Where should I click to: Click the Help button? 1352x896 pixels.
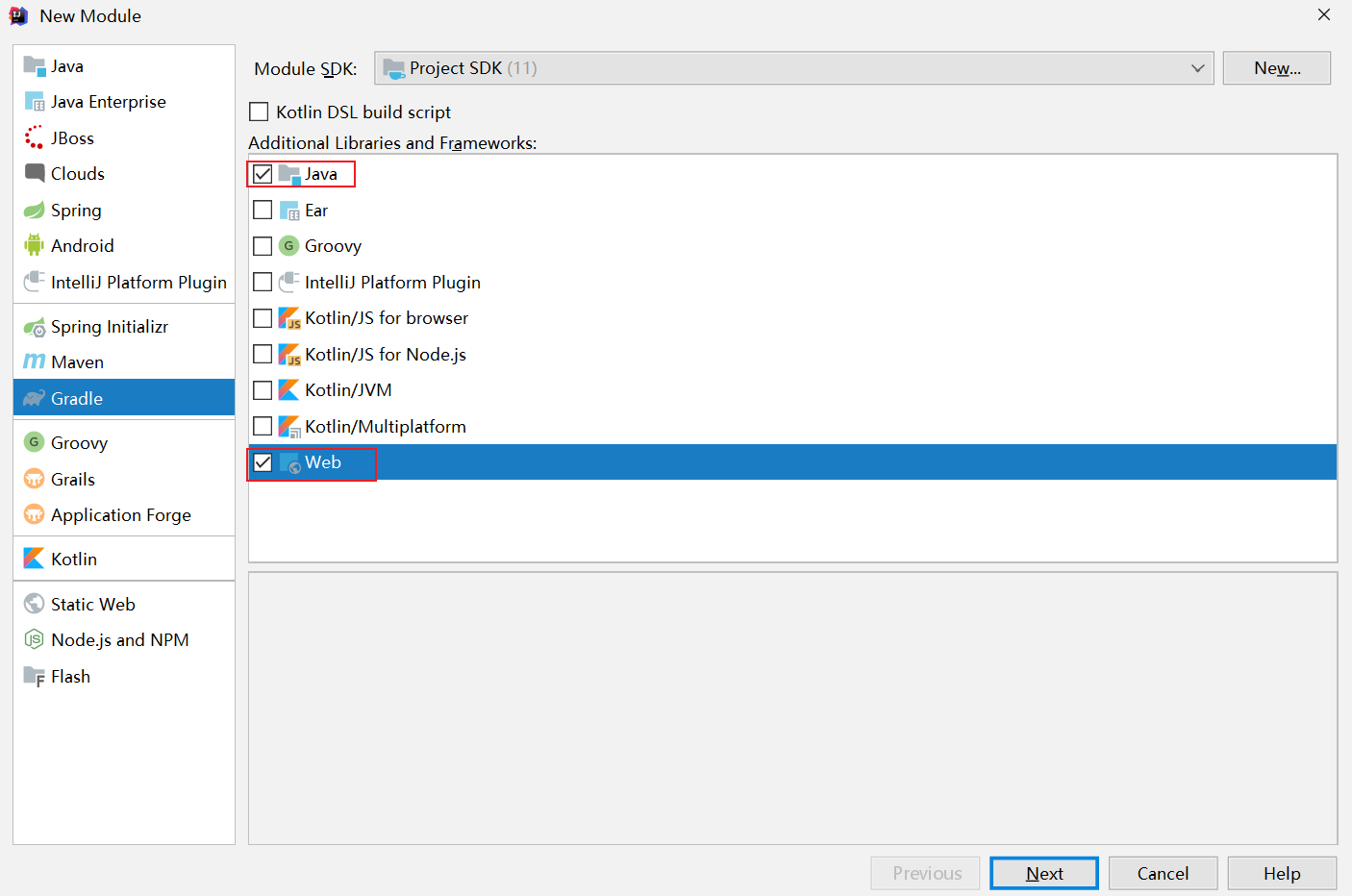[x=1282, y=873]
